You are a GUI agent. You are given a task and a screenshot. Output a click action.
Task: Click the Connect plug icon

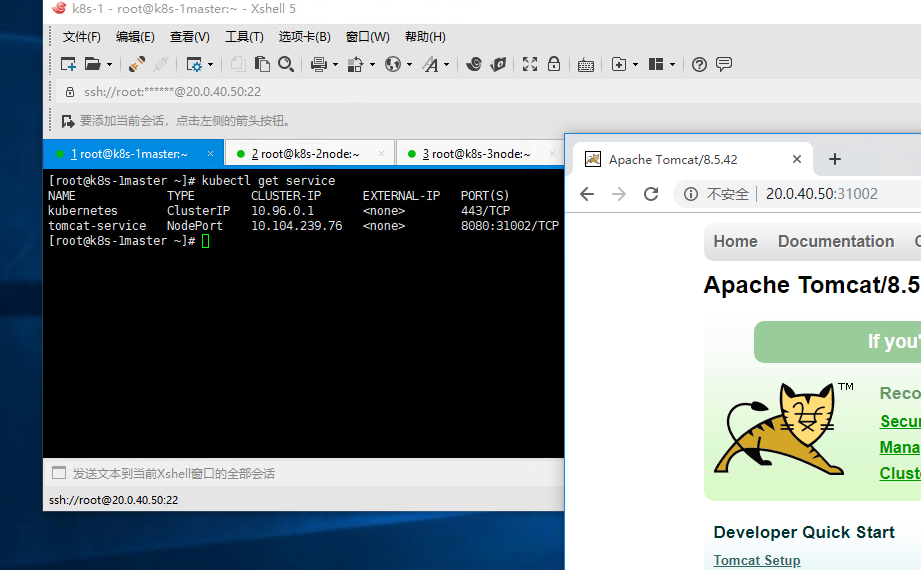click(x=137, y=64)
